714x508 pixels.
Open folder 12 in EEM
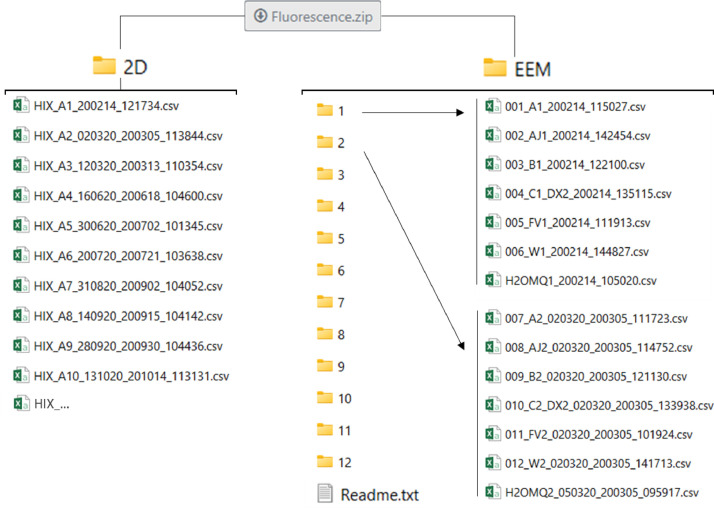point(334,462)
